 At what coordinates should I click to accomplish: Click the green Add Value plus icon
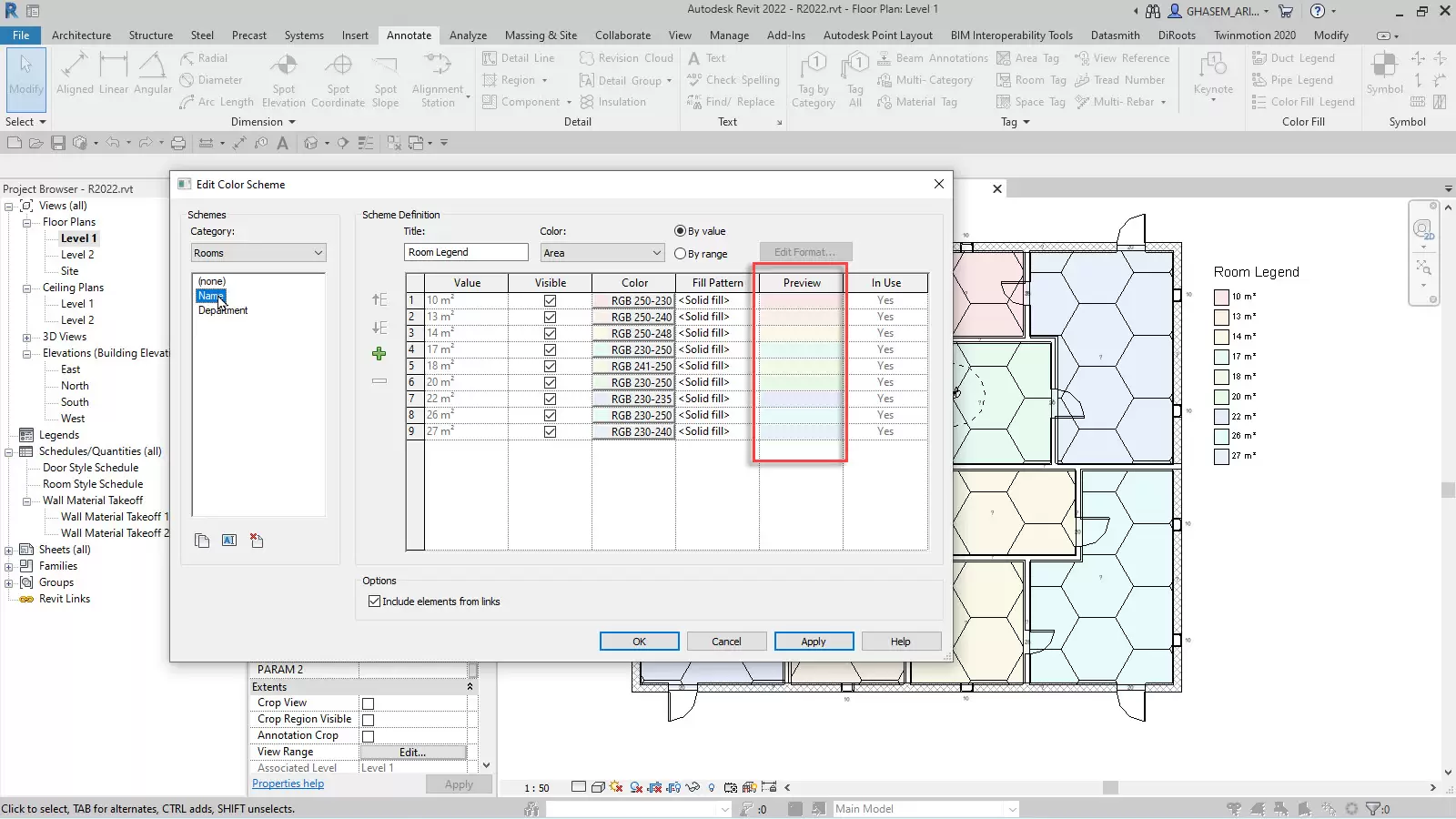pos(379,354)
